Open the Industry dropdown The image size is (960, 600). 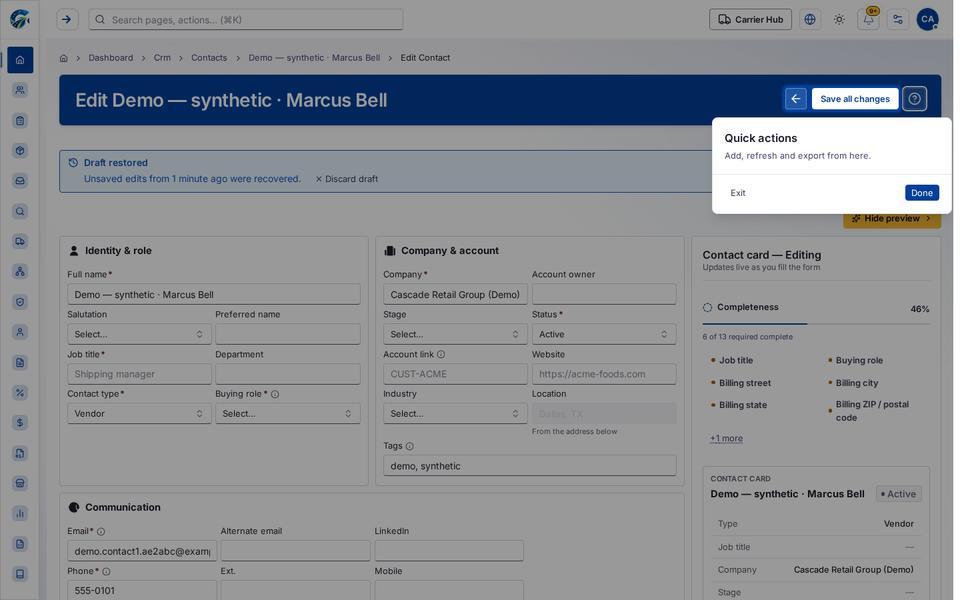pos(455,414)
